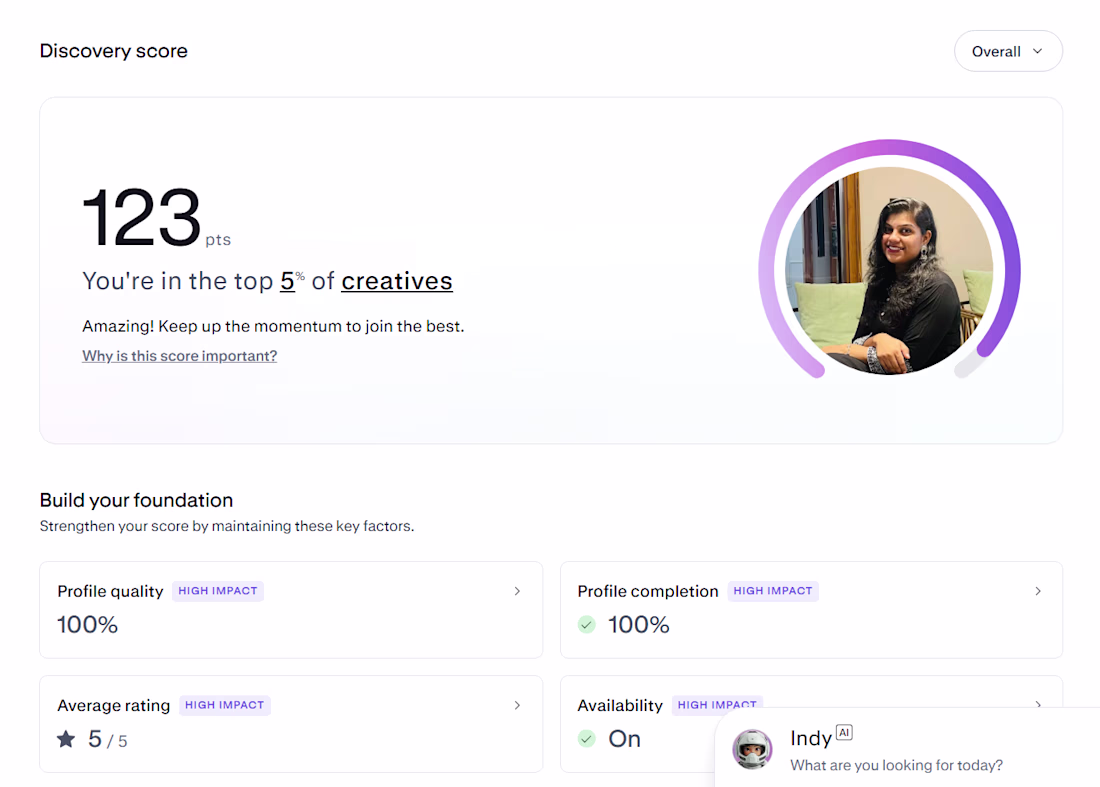Expand the Profile completion card chevron
This screenshot has width=1100, height=787.
[x=1038, y=591]
